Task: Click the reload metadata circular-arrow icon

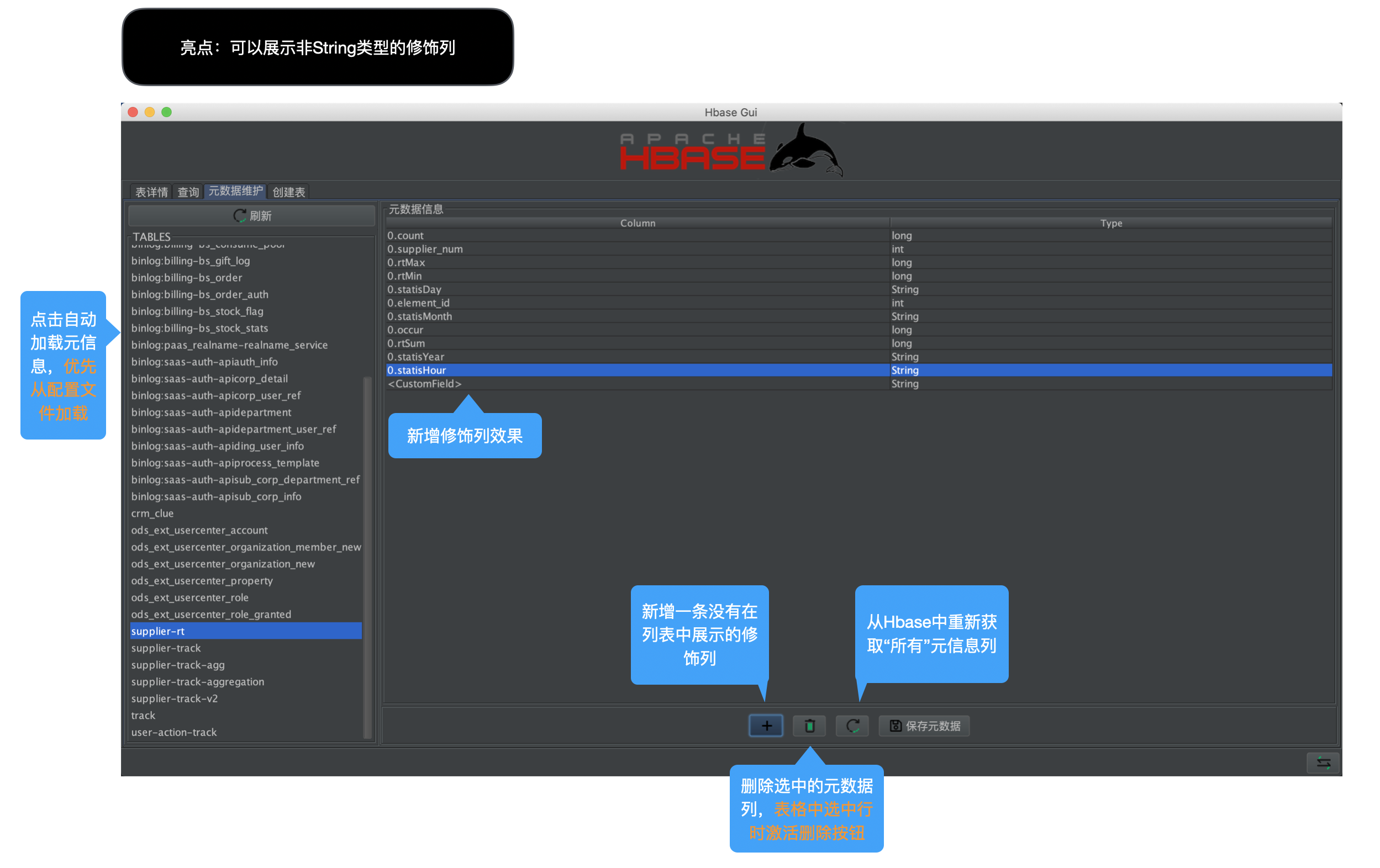Action: (x=852, y=726)
